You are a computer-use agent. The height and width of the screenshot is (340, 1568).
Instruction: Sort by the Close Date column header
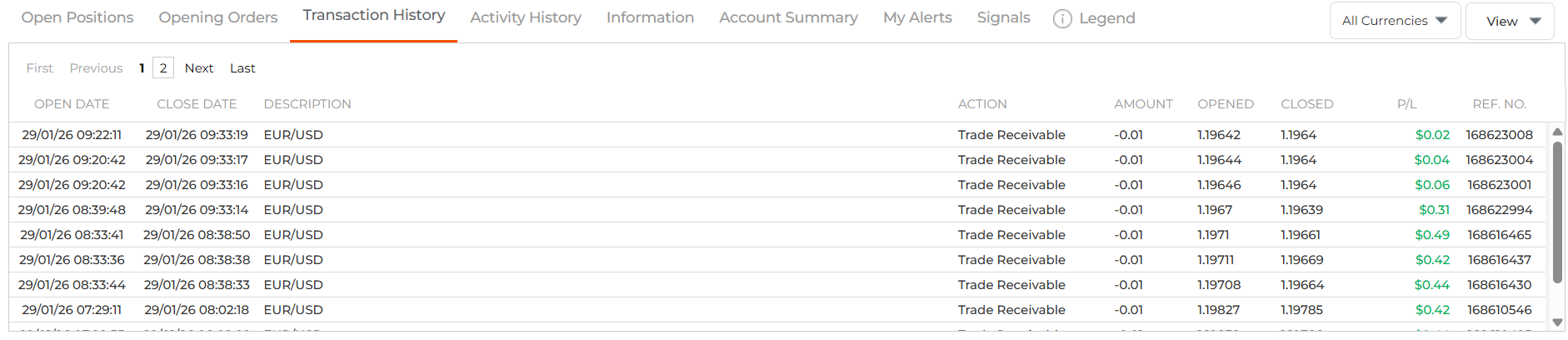[197, 104]
